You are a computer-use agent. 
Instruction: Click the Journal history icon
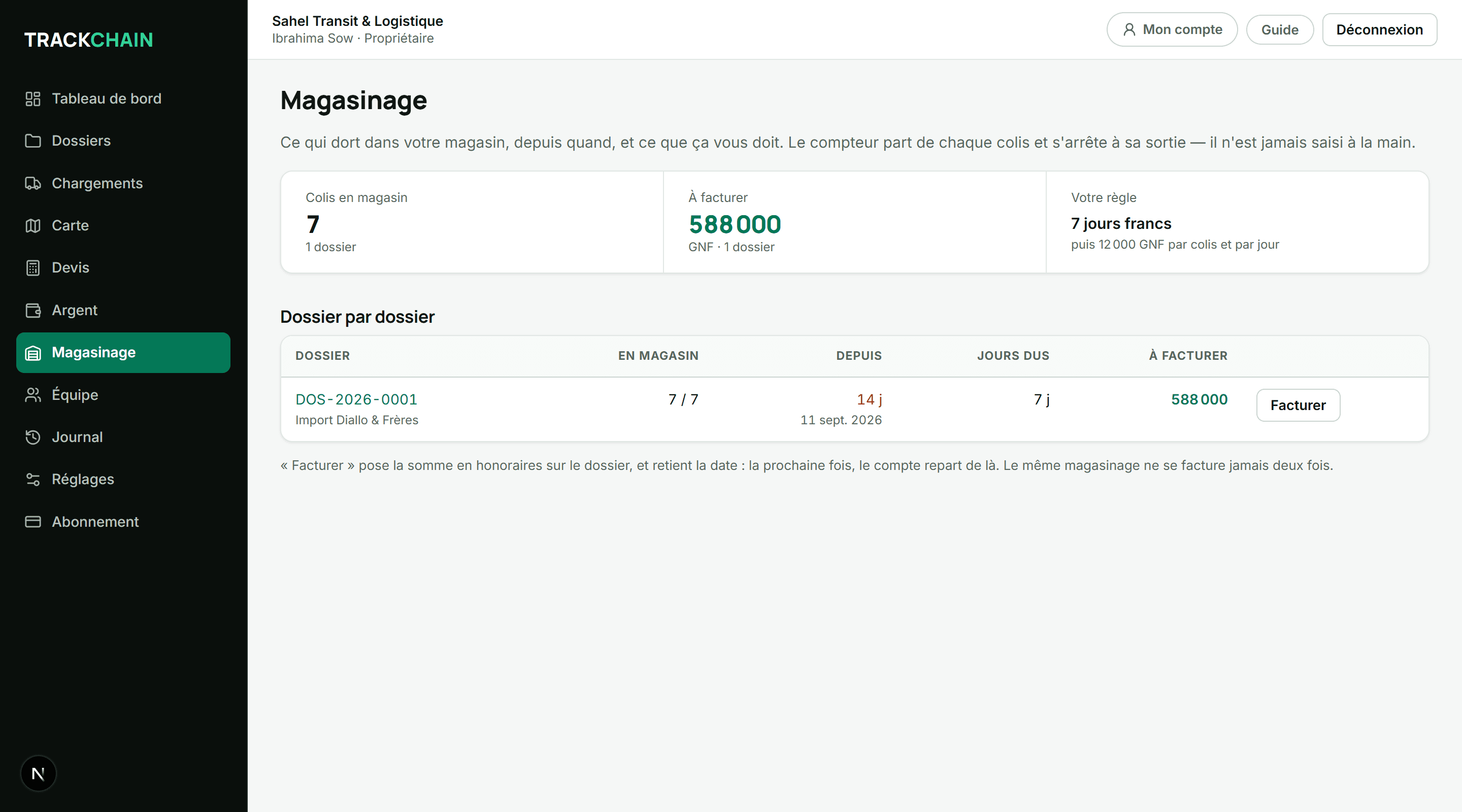click(33, 437)
